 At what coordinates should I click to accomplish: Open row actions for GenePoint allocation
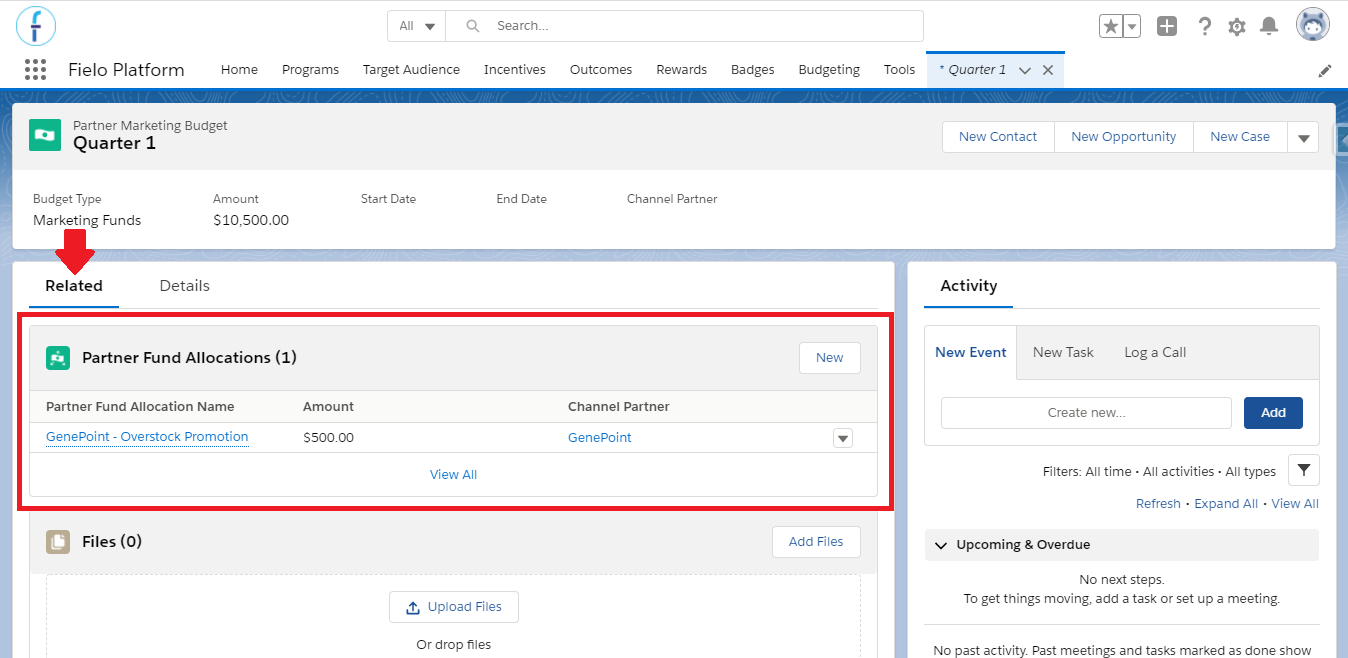pyautogui.click(x=842, y=438)
